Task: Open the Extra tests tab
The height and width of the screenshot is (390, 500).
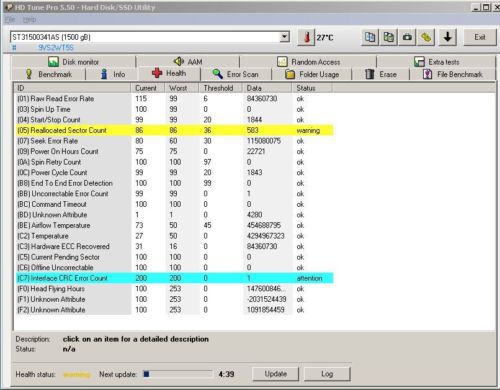Action: [437, 62]
